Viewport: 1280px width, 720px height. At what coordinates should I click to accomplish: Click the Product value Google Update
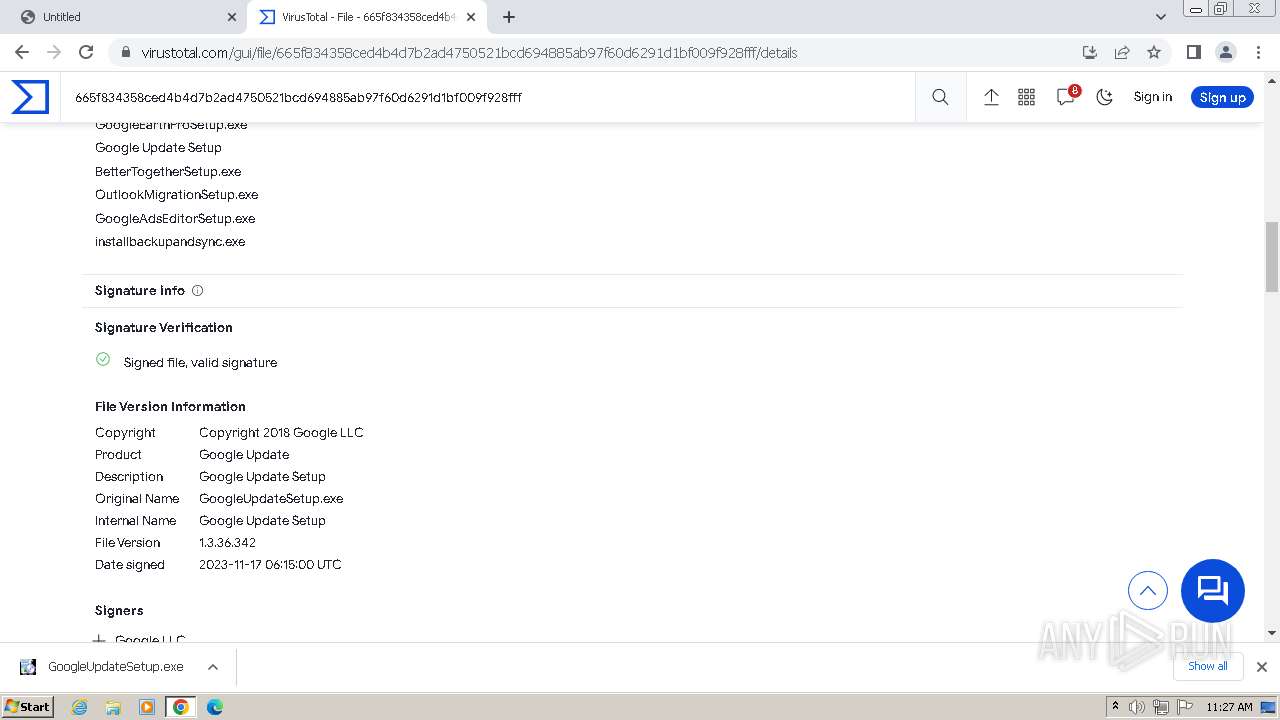244,455
